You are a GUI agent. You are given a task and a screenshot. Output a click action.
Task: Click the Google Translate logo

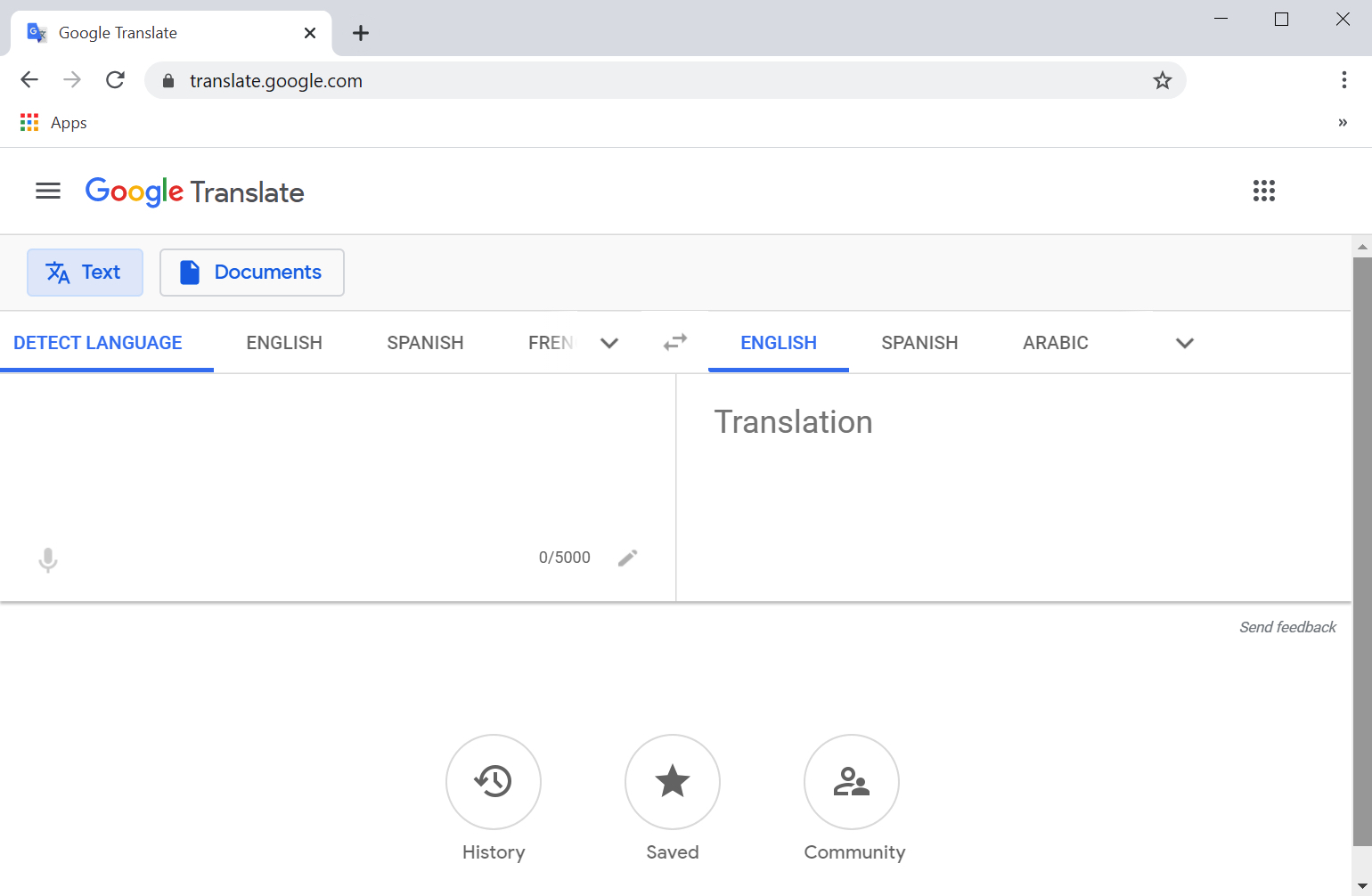(x=194, y=191)
